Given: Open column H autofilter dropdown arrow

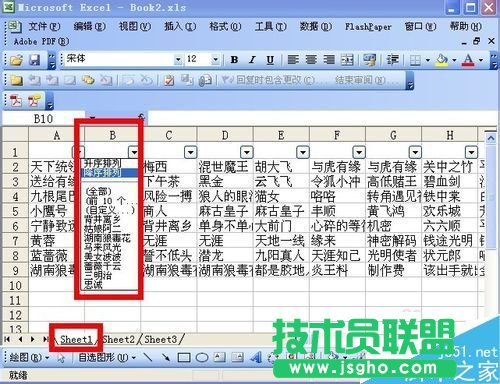Looking at the screenshot, I should 471,152.
